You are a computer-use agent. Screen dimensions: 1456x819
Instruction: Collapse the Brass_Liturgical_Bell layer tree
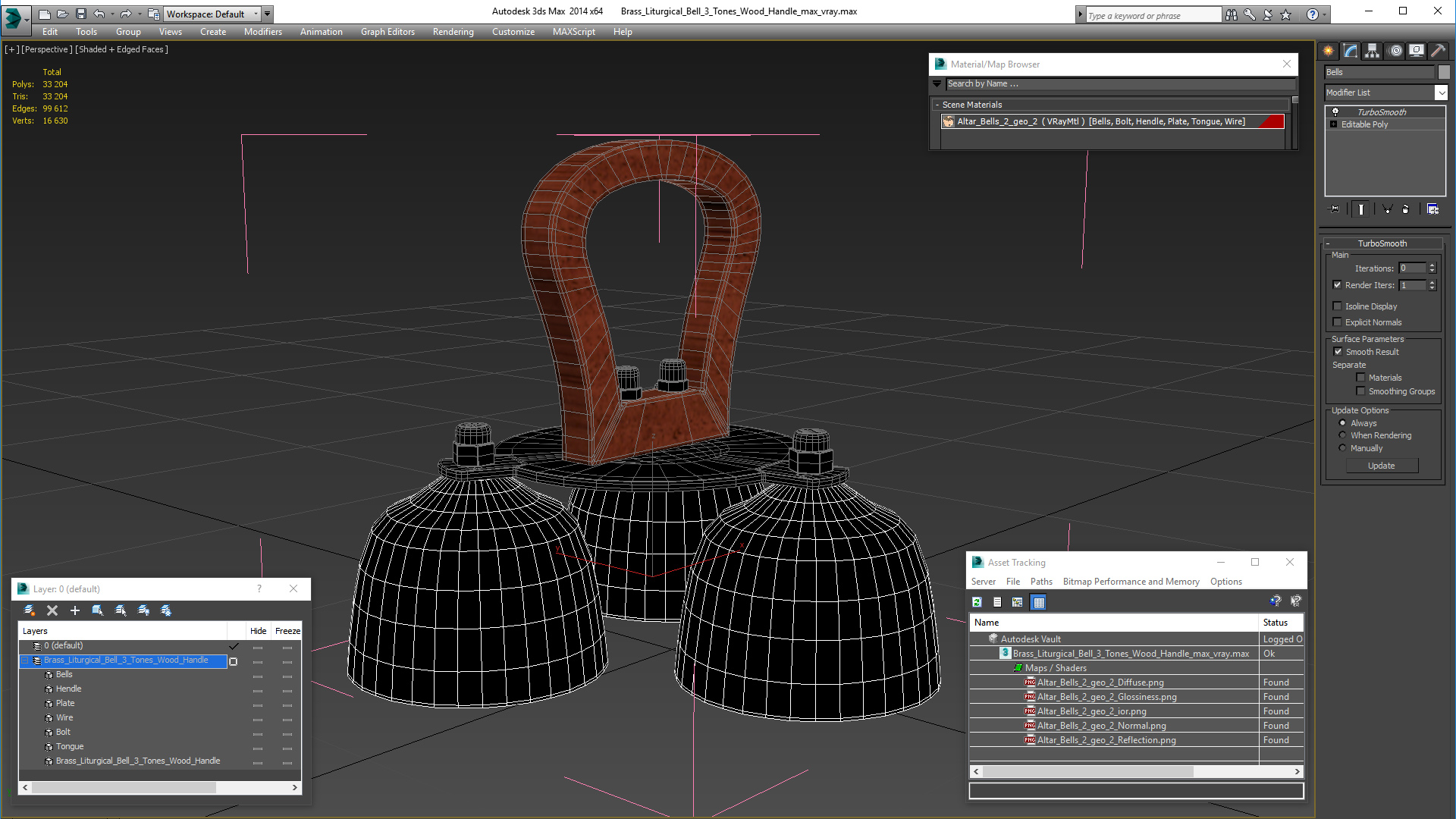[x=24, y=661]
